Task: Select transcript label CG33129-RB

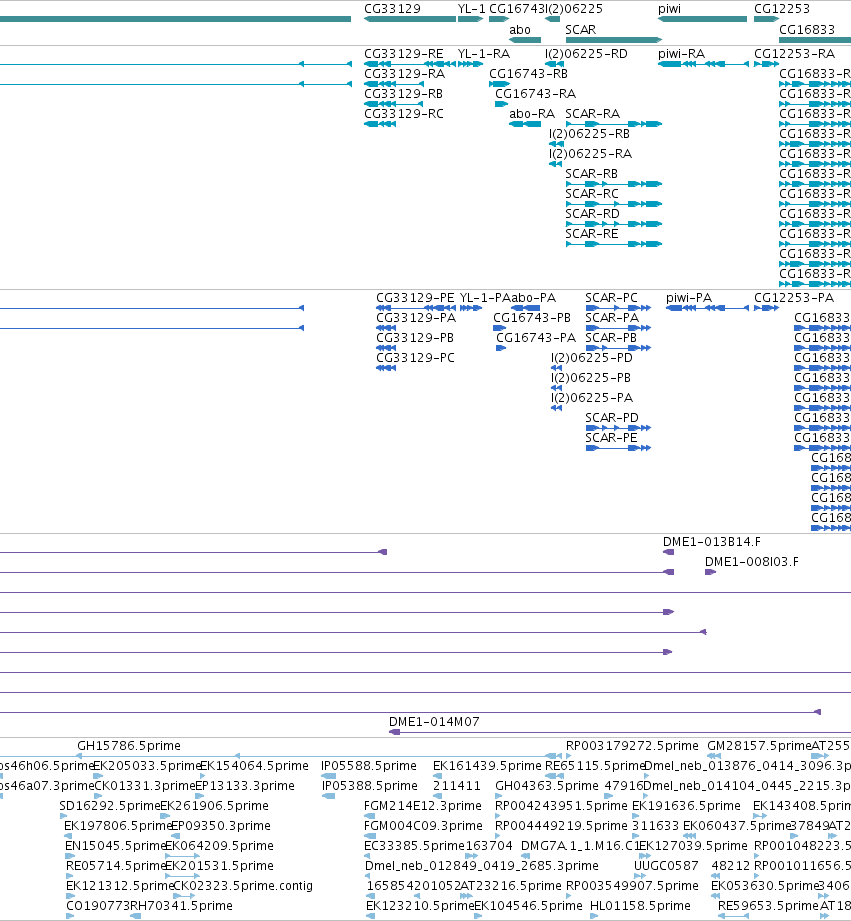Action: tap(403, 93)
